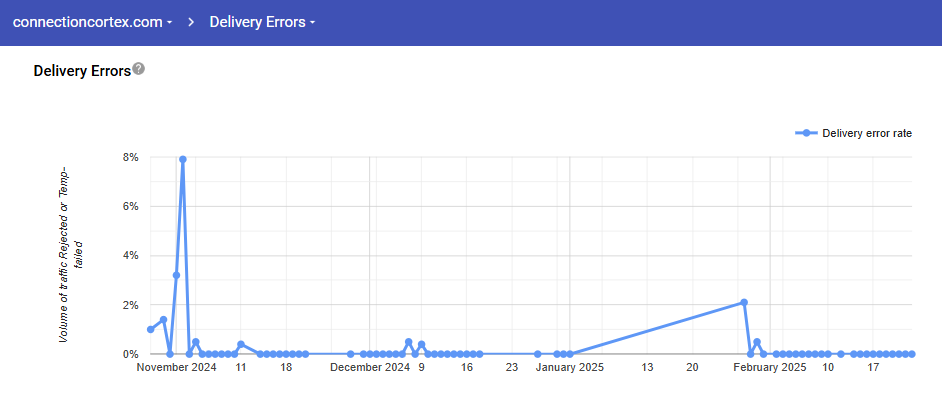Select the late January 2% data point
Viewport: 942px width, 402px height.
click(x=744, y=302)
